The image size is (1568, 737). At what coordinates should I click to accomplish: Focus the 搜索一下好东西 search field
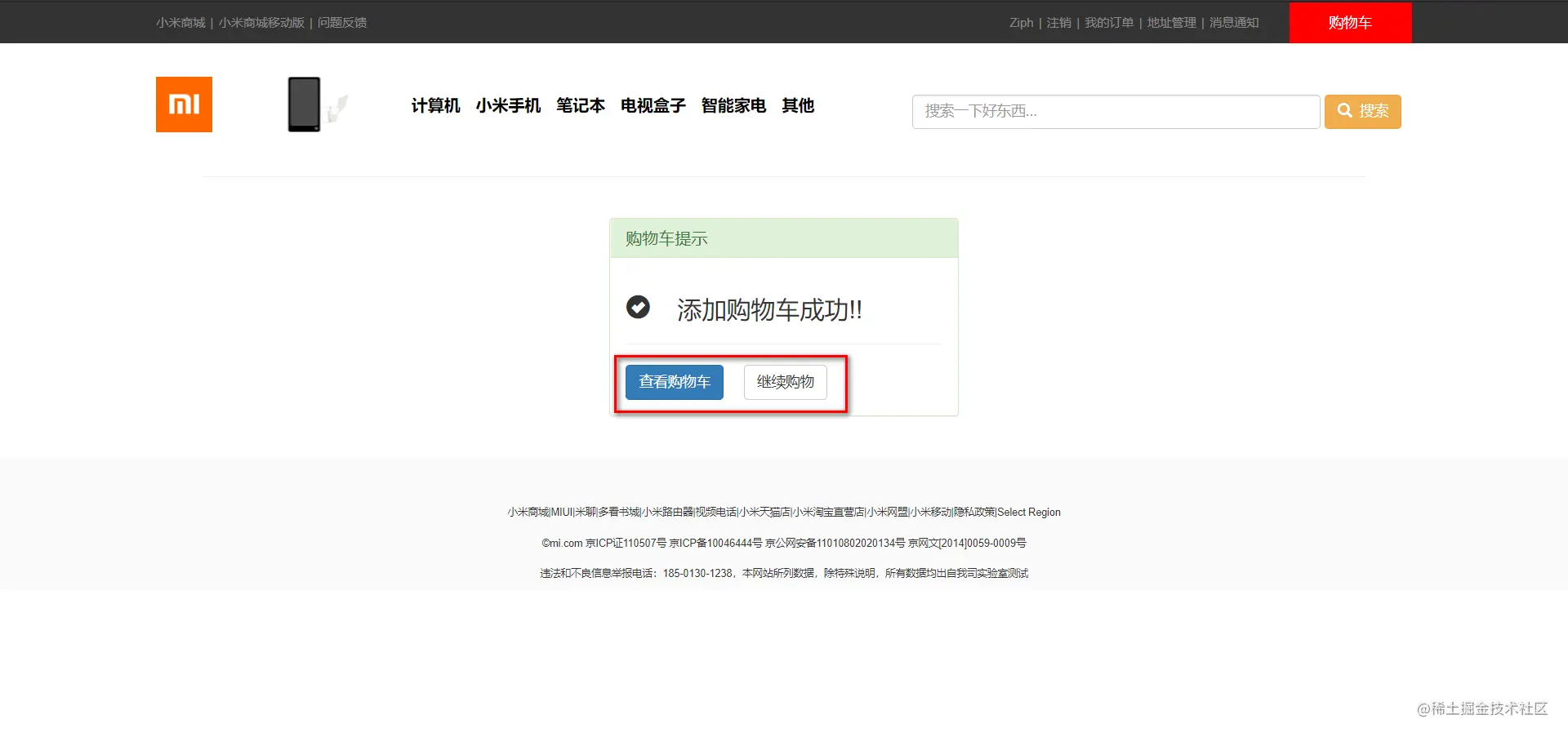tap(1116, 112)
